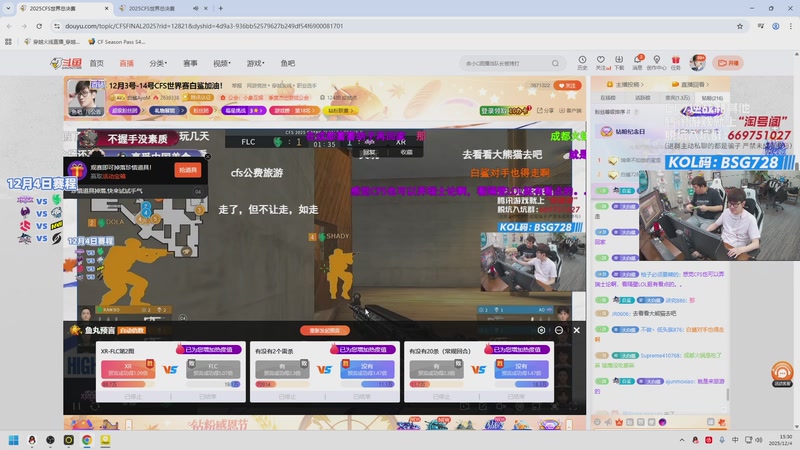Open the purple orb icon in chat toolbar

coord(662,422)
